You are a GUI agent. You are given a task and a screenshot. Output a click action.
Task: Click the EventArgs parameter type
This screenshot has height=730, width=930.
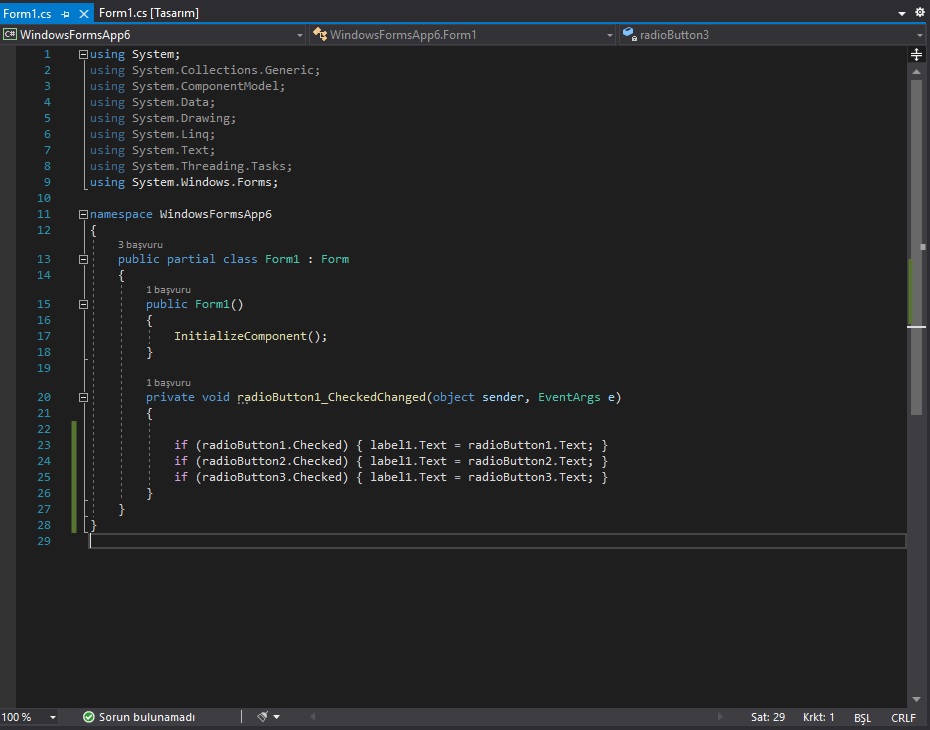point(569,397)
